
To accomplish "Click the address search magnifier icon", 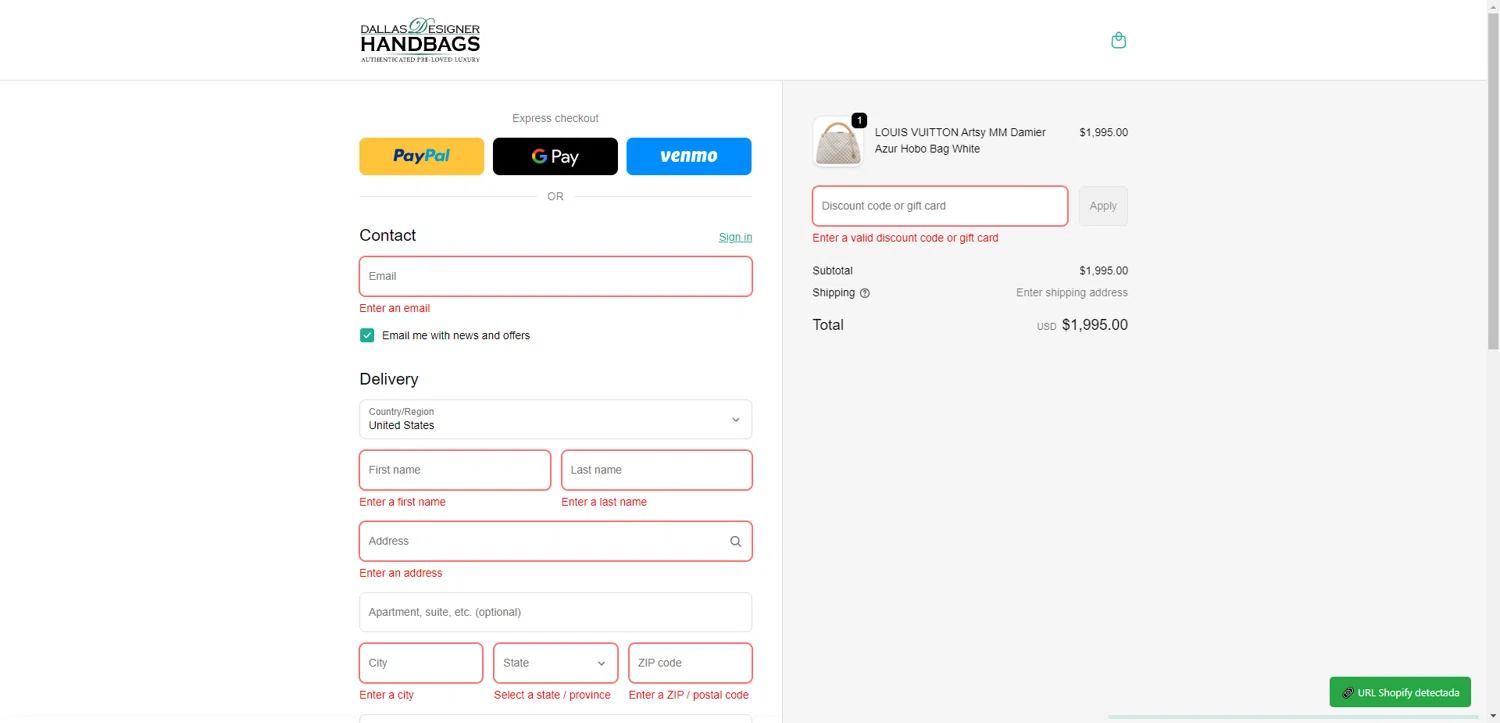I will tap(735, 541).
